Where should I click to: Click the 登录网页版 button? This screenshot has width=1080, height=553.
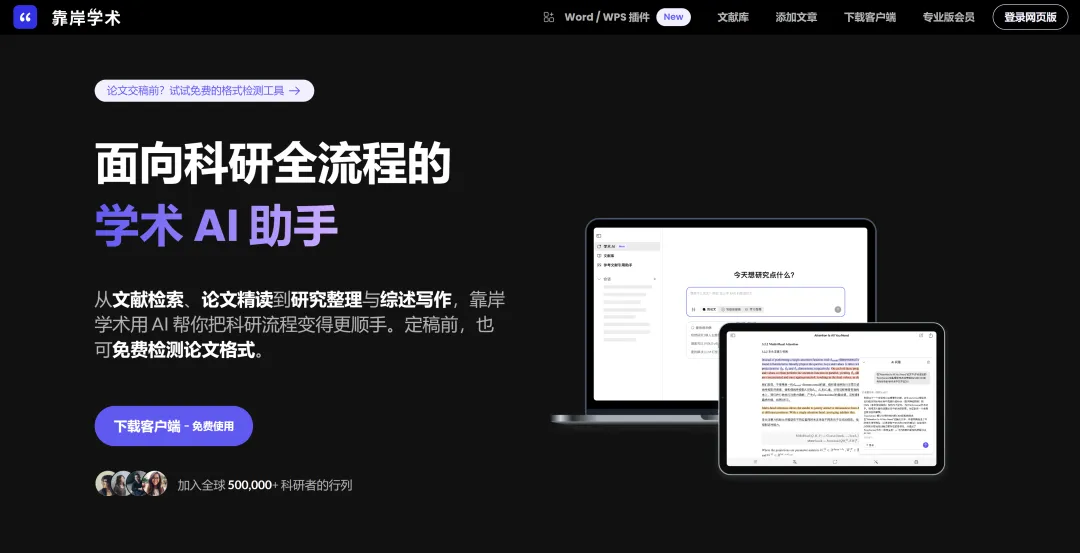coord(1030,17)
